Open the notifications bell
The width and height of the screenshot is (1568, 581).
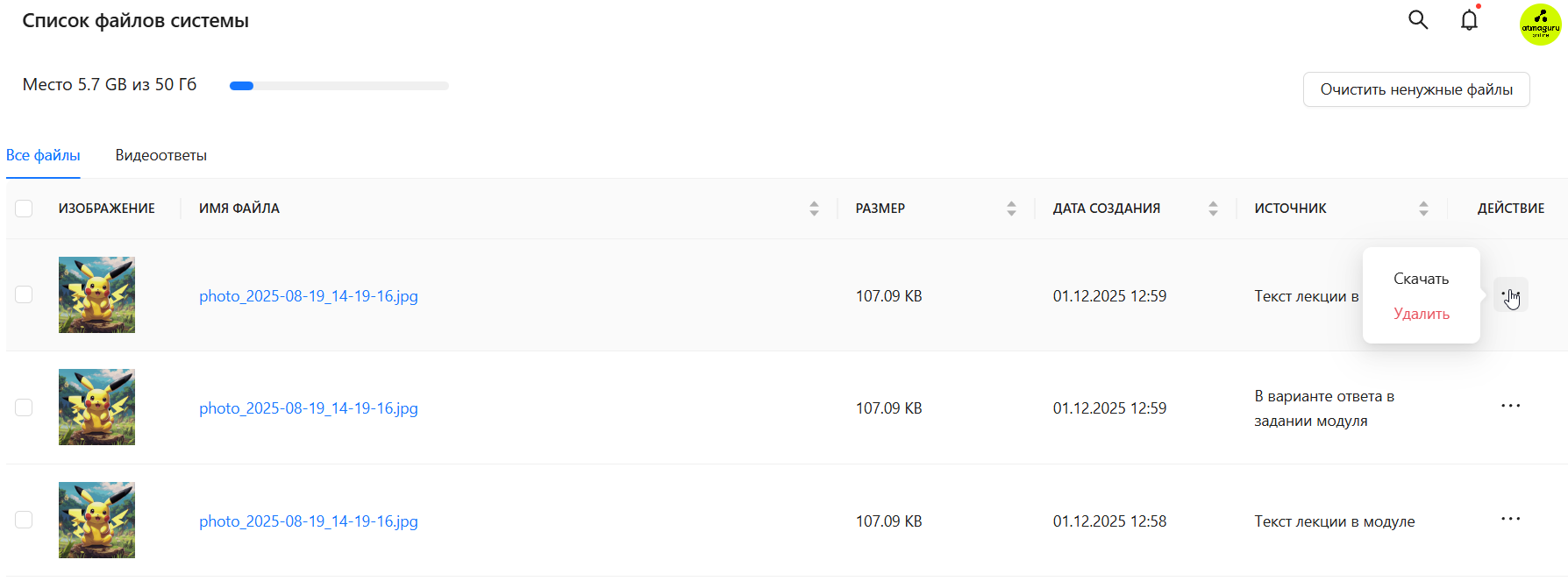1469,20
